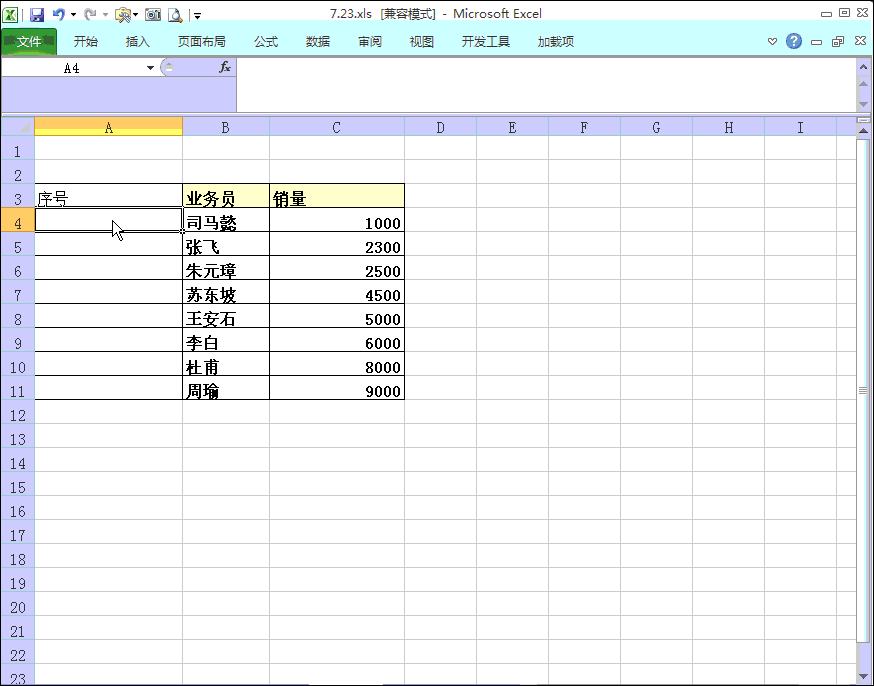Select the cell containing 杜甫

coord(226,364)
